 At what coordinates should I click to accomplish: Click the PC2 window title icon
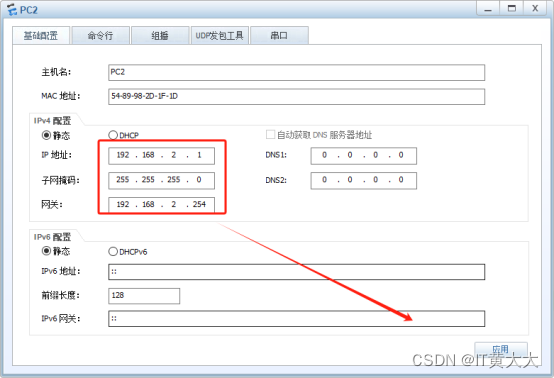point(12,10)
